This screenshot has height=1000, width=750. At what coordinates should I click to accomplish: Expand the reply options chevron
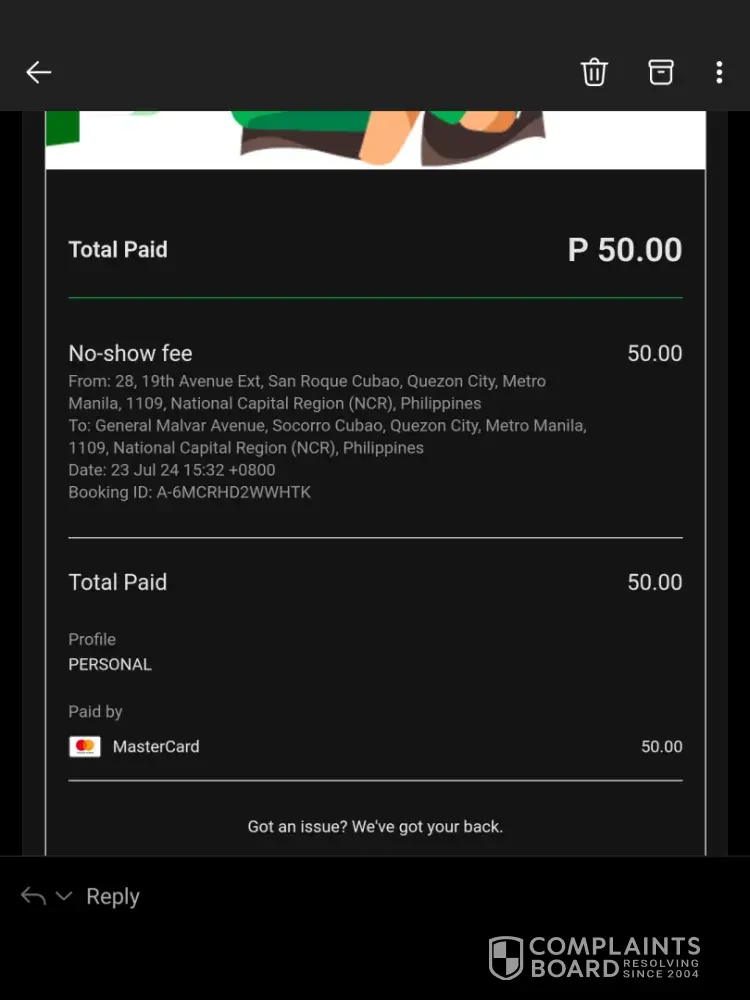point(64,896)
